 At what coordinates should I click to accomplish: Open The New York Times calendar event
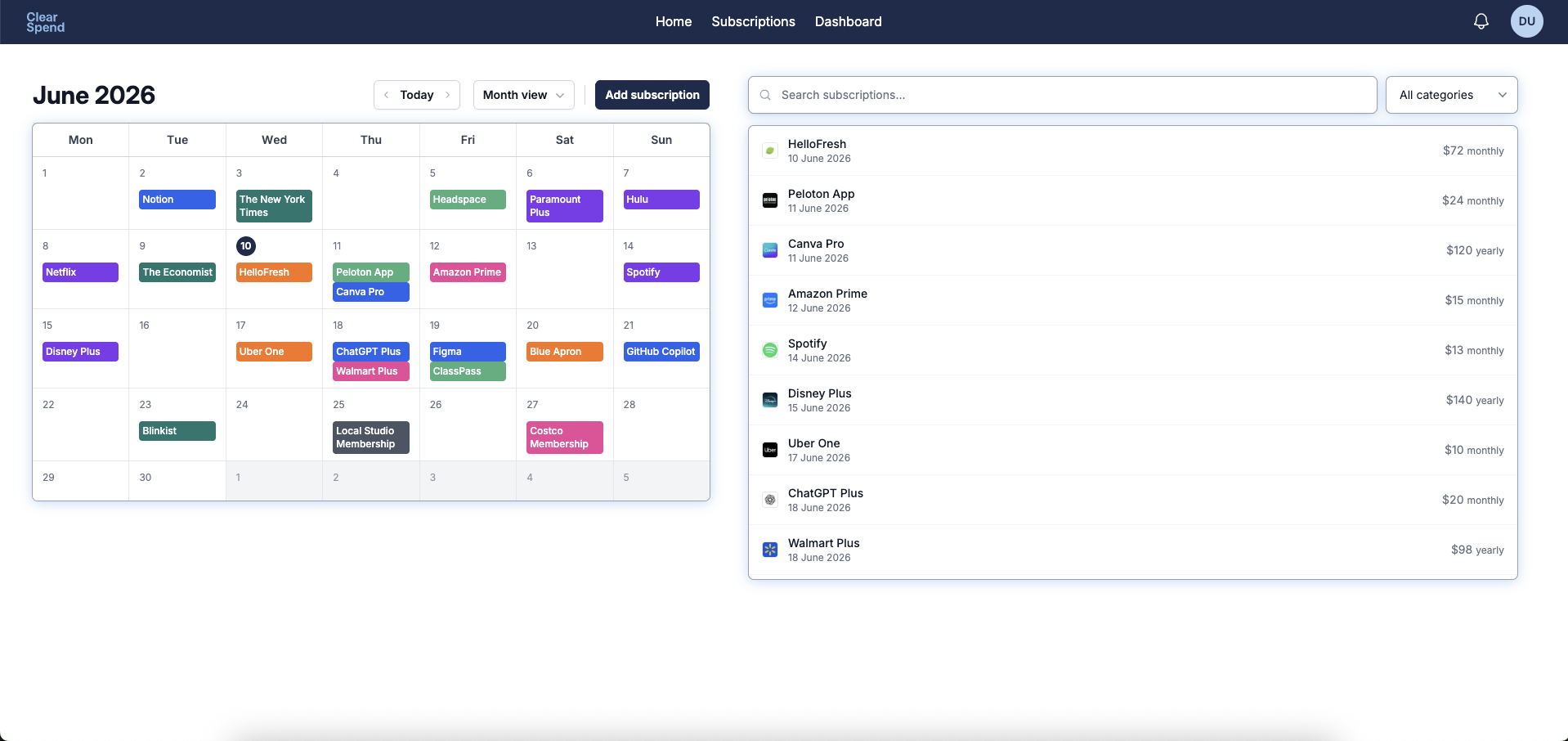click(x=274, y=206)
